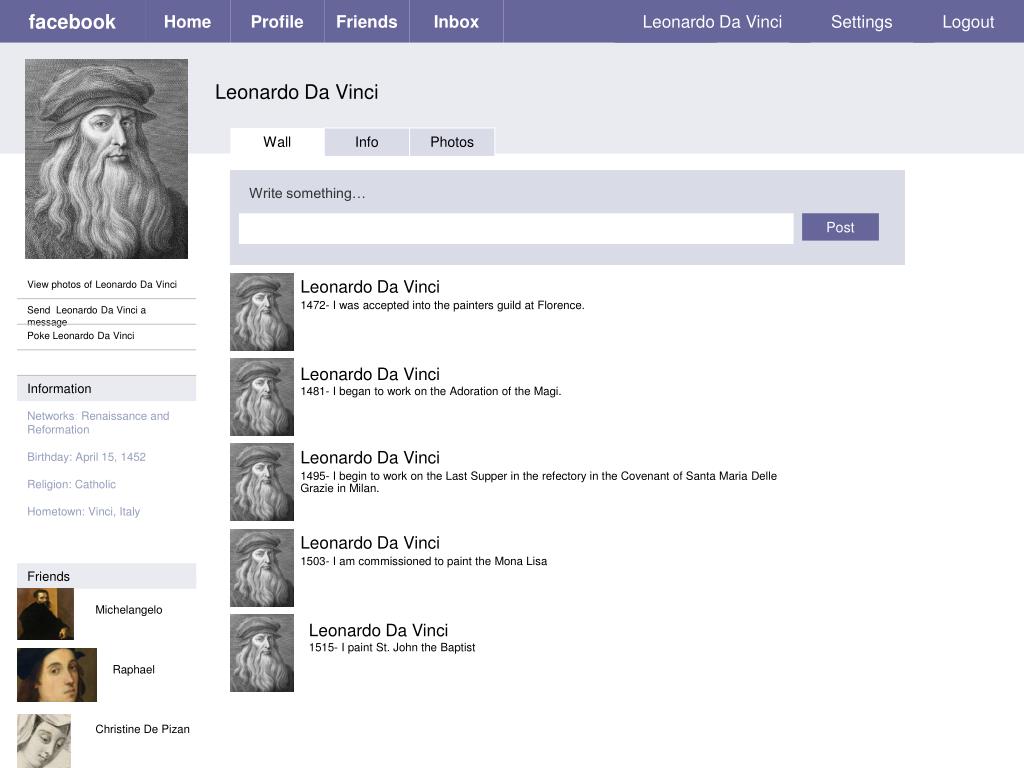
Task: Click the Logout link
Action: 968,22
